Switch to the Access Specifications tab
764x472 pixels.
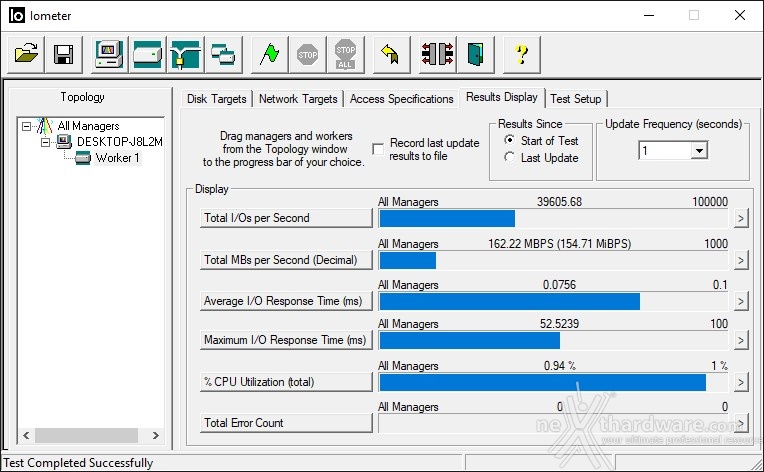(x=401, y=99)
